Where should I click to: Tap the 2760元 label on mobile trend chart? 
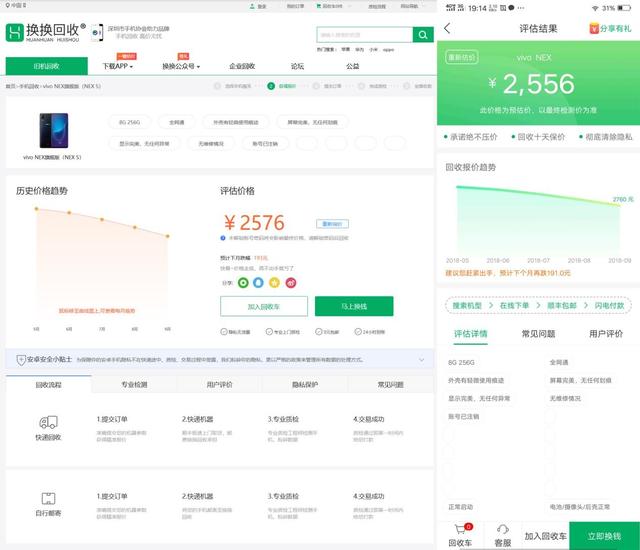pyautogui.click(x=623, y=199)
